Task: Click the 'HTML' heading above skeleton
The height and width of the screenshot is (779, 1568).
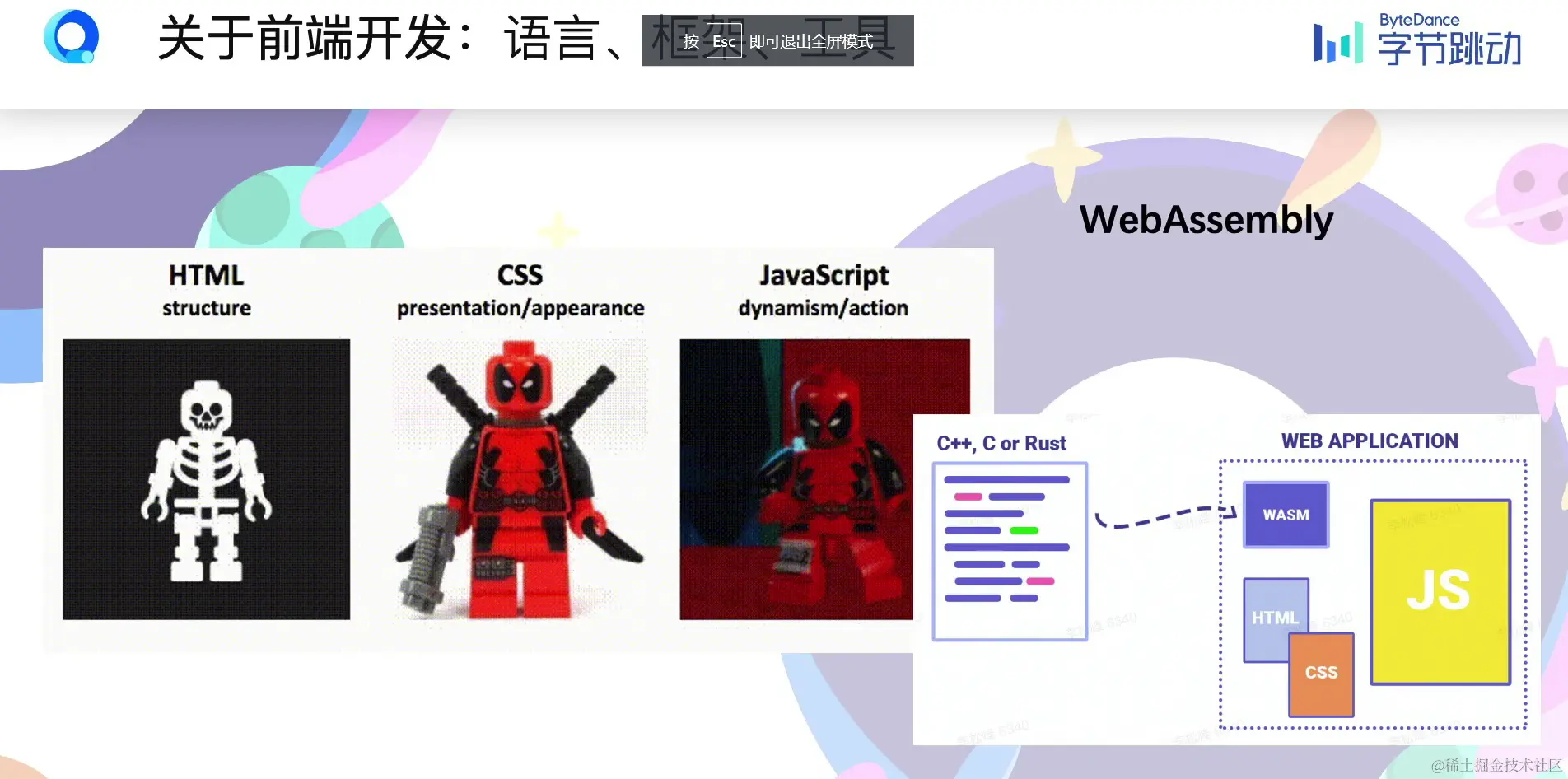Action: (x=206, y=275)
